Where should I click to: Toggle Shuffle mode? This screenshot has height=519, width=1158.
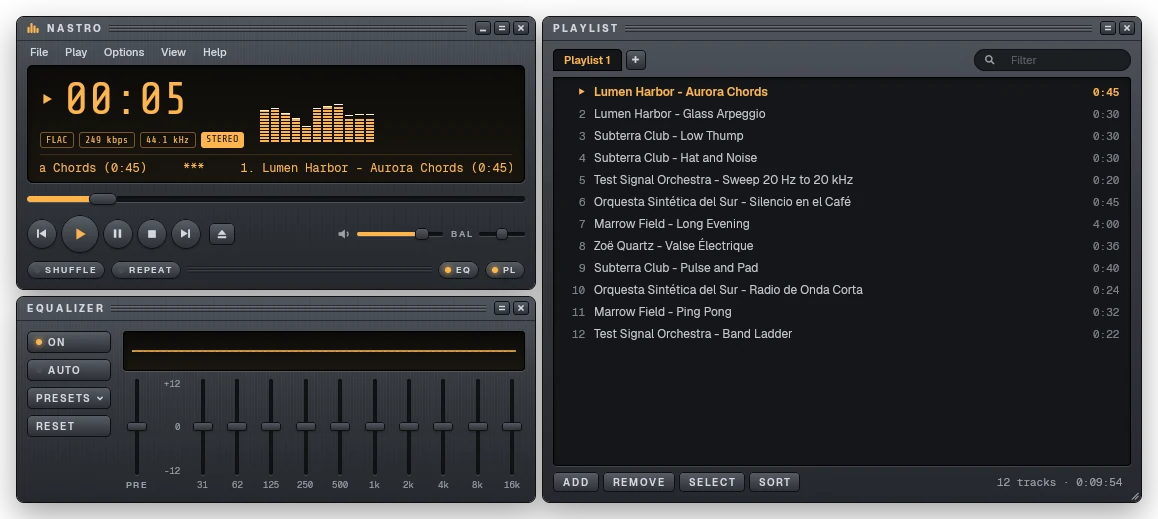66,270
